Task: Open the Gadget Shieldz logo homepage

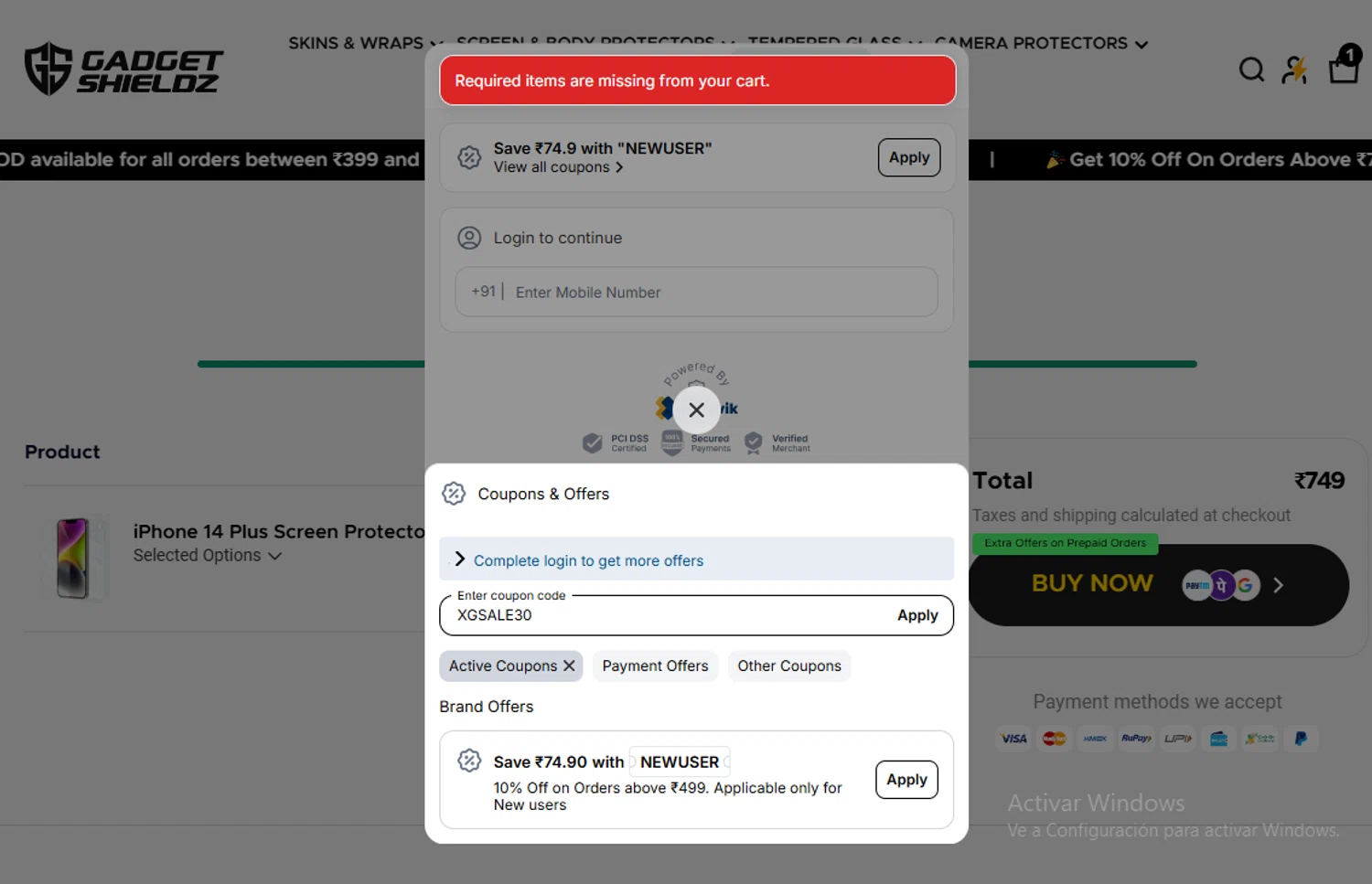Action: point(123,69)
